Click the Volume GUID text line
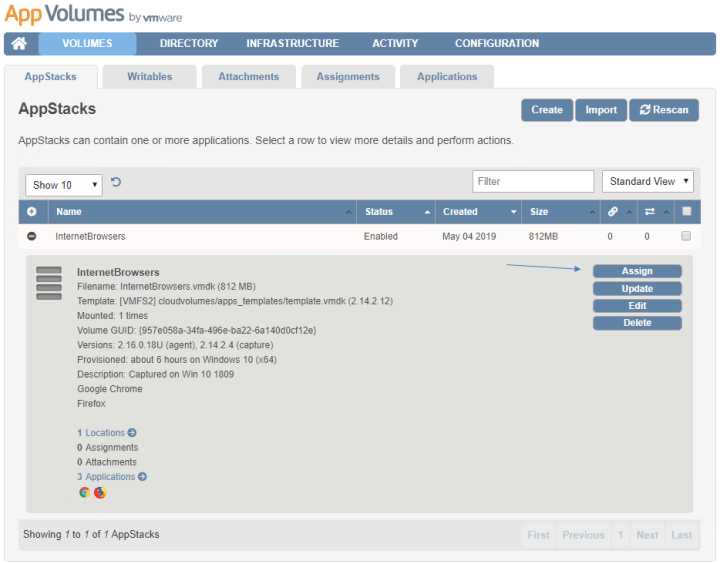 [x=197, y=330]
